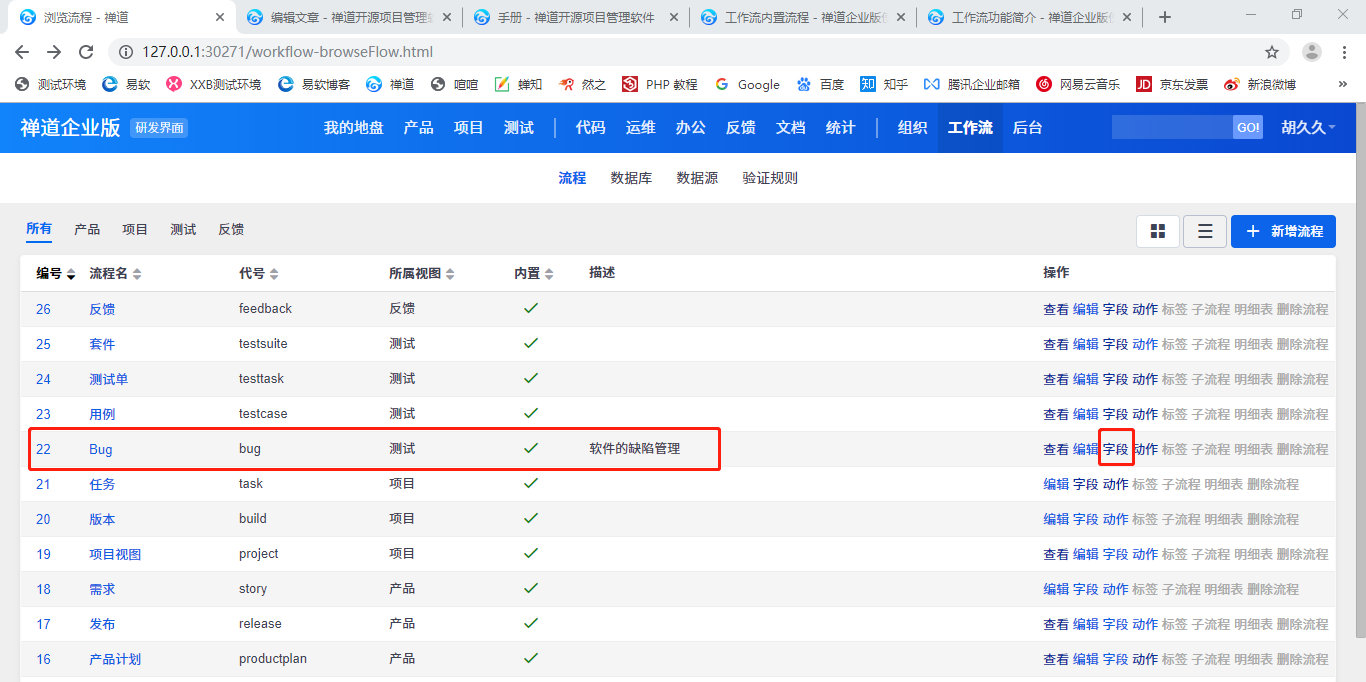Sort the table by 编号 column

[x=56, y=273]
